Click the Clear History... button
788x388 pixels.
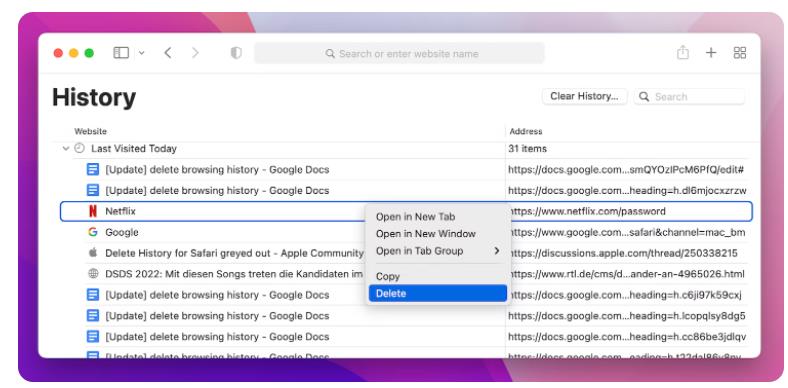[584, 96]
